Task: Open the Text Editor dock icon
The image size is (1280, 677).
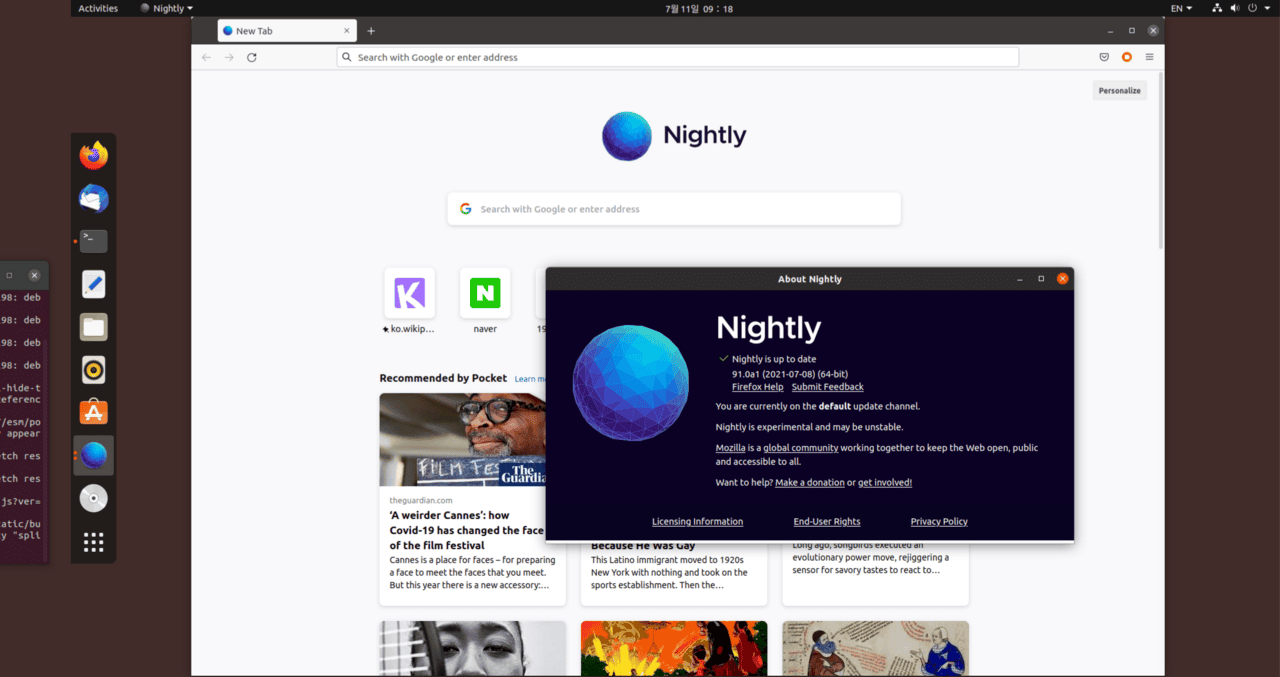Action: (94, 284)
